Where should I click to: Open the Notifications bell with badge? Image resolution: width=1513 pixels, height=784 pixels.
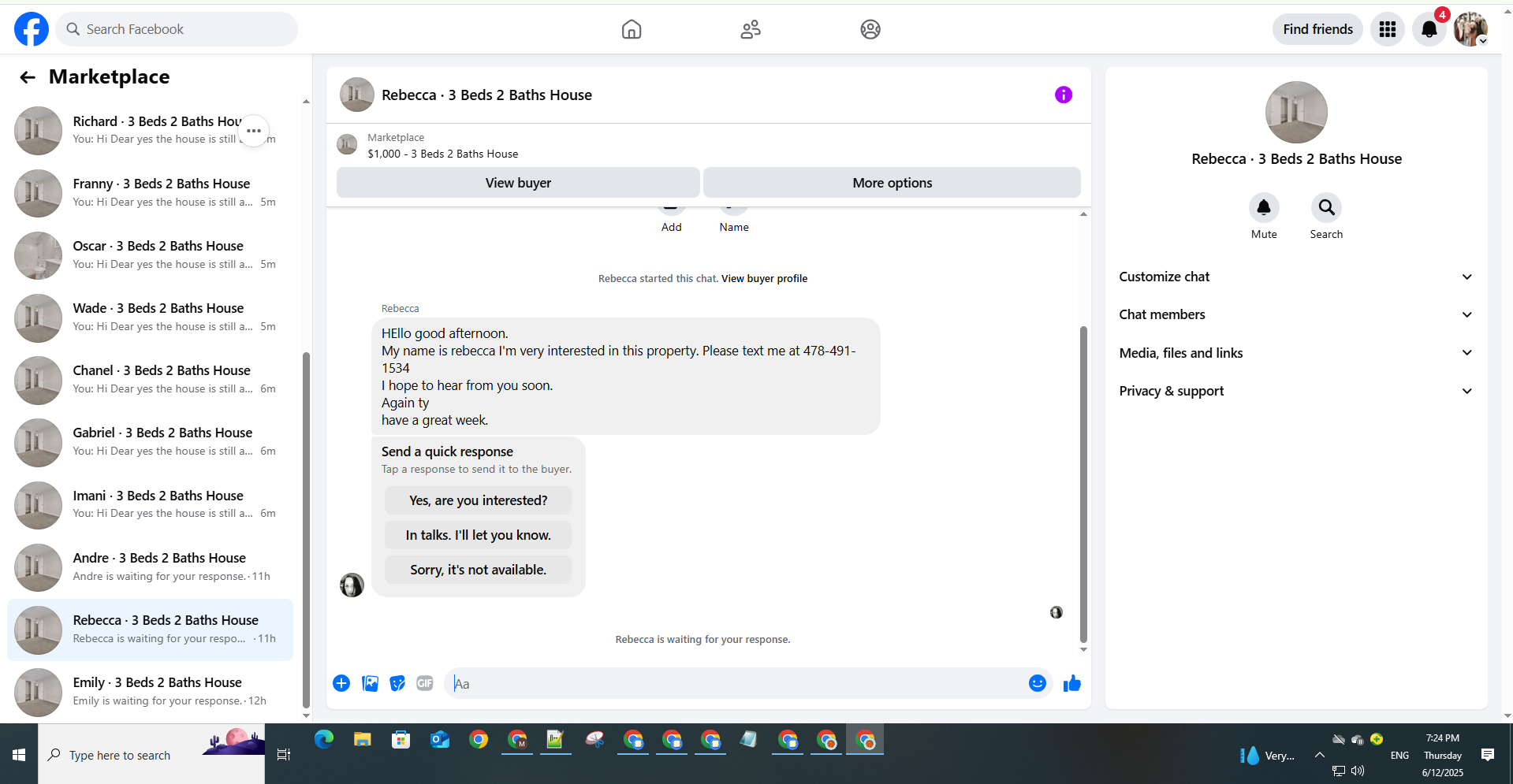click(x=1429, y=29)
